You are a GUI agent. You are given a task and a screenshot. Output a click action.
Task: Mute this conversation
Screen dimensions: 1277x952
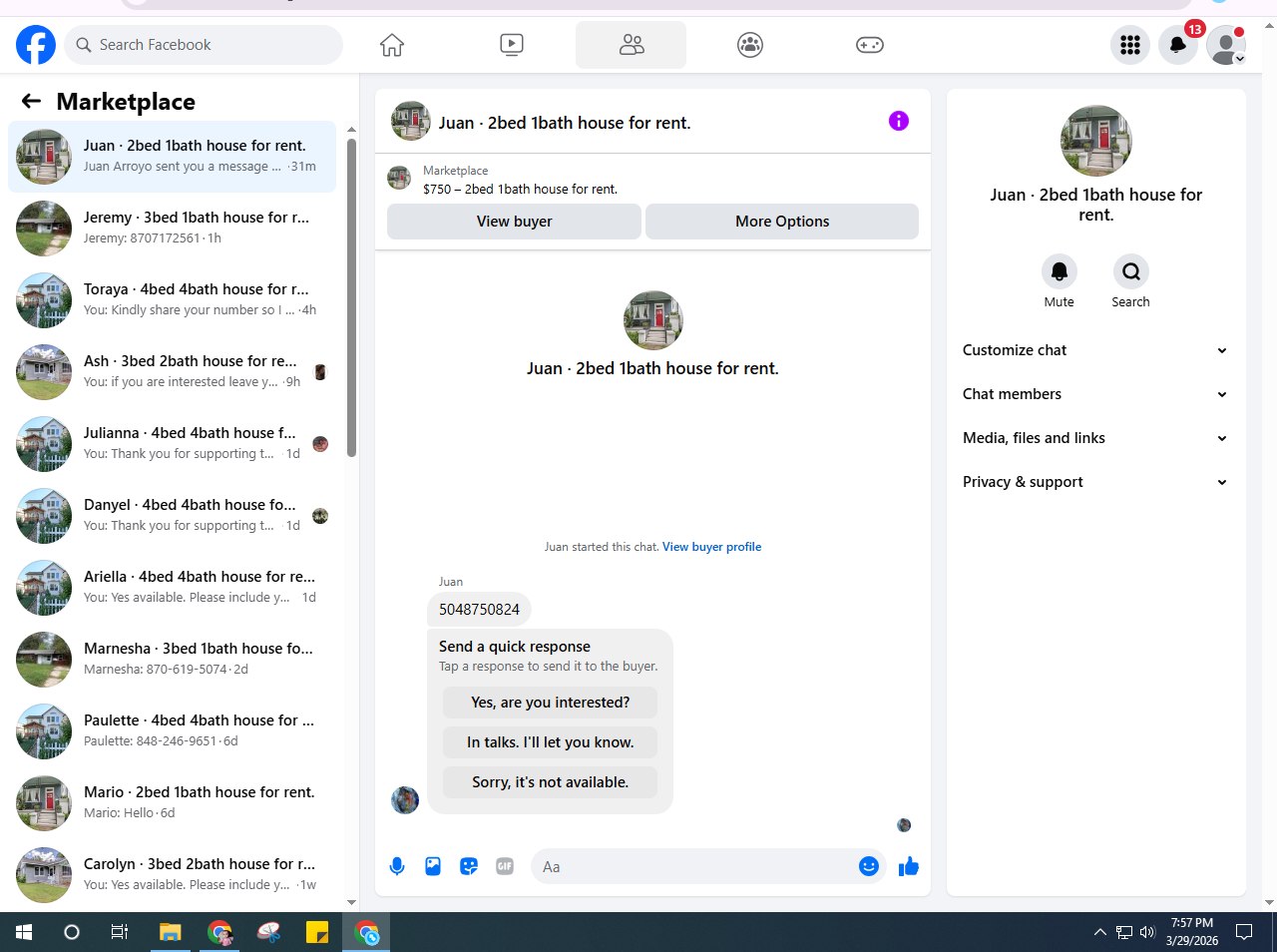pos(1060,271)
